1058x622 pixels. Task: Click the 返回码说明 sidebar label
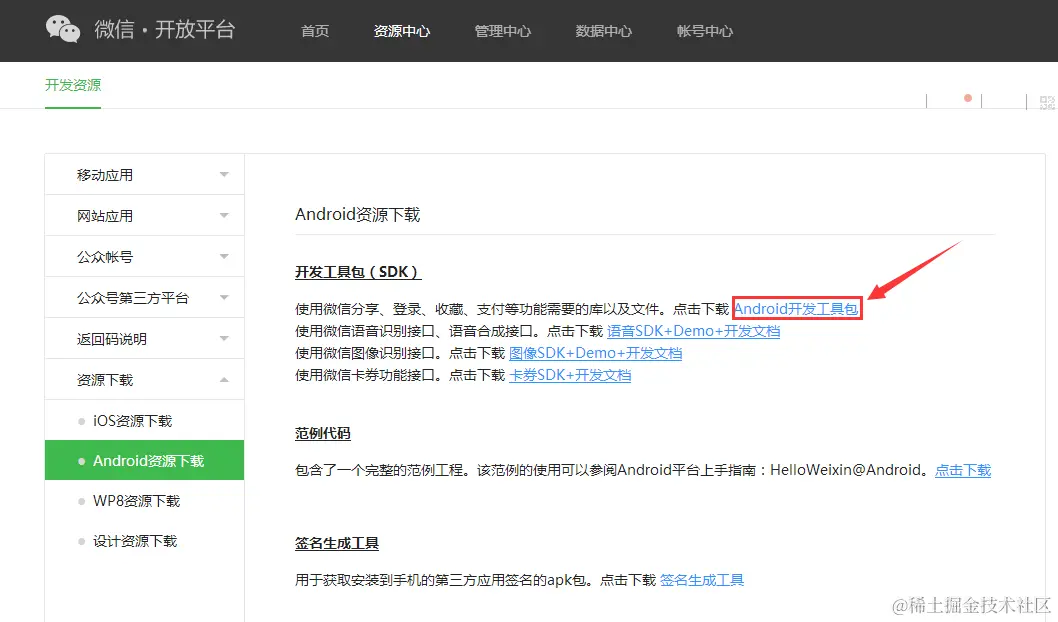(x=112, y=339)
